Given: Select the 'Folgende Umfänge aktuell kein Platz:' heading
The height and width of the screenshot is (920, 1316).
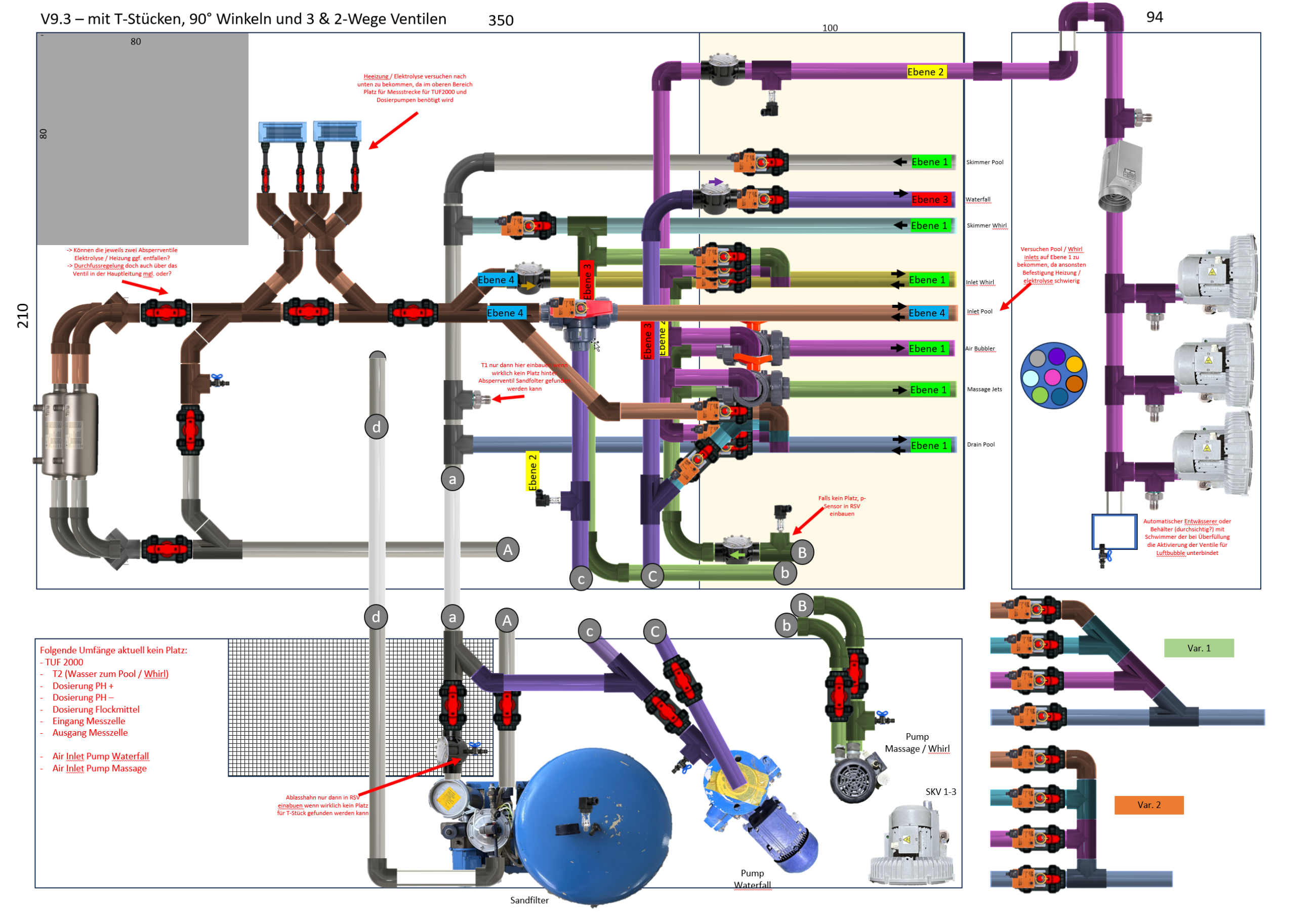Looking at the screenshot, I should point(113,650).
